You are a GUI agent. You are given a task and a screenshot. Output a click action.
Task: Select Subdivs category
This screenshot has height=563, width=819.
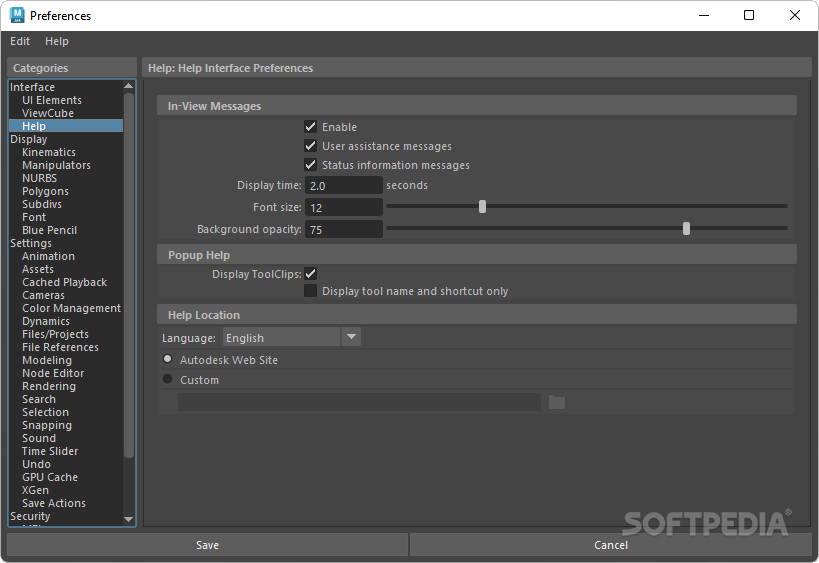42,204
